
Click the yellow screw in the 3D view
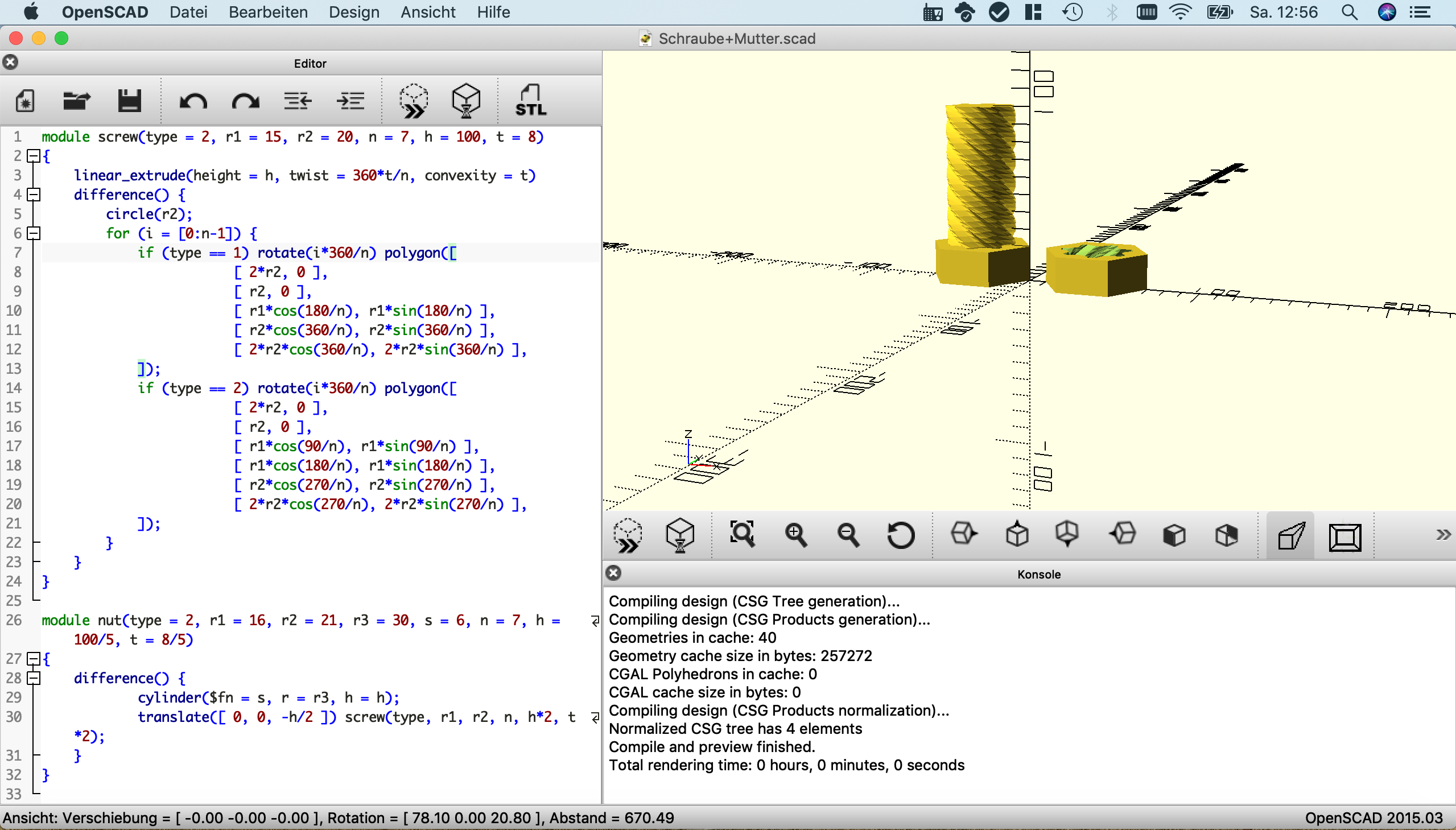tap(981, 177)
